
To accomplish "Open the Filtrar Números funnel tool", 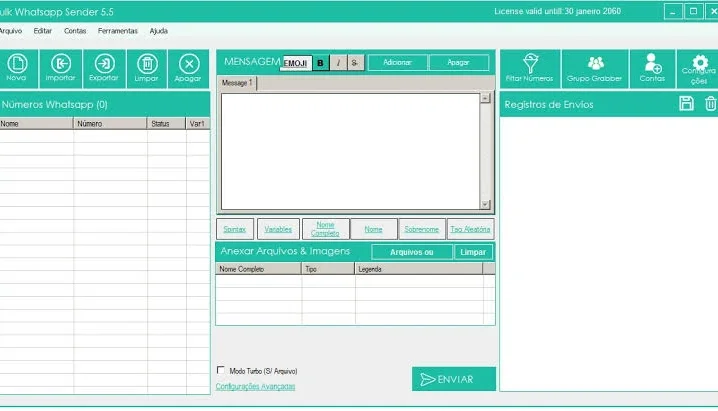I will [x=530, y=69].
